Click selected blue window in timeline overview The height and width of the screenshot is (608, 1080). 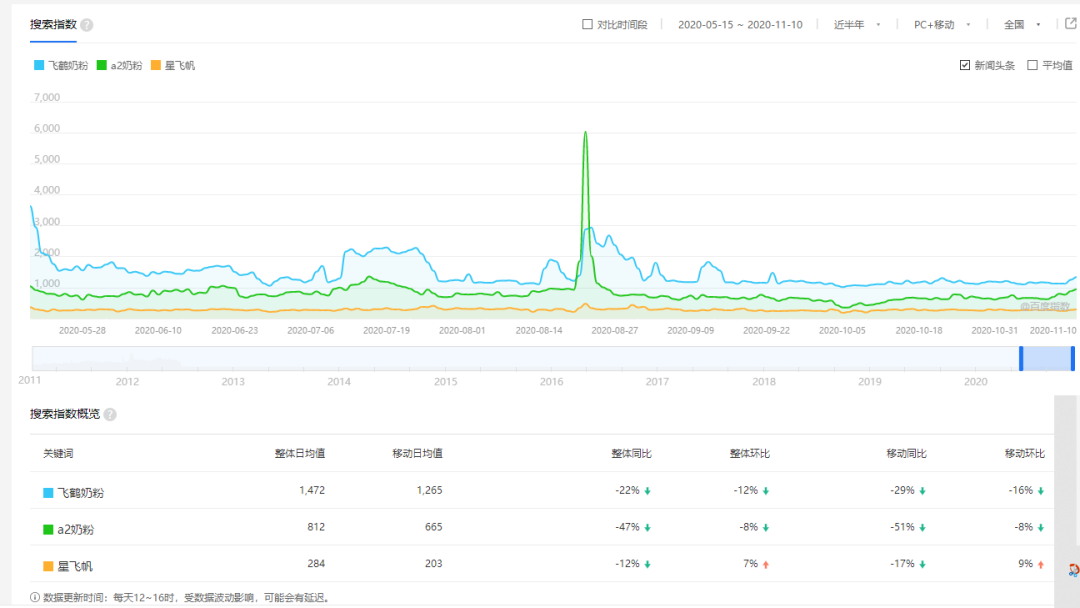pyautogui.click(x=1047, y=359)
